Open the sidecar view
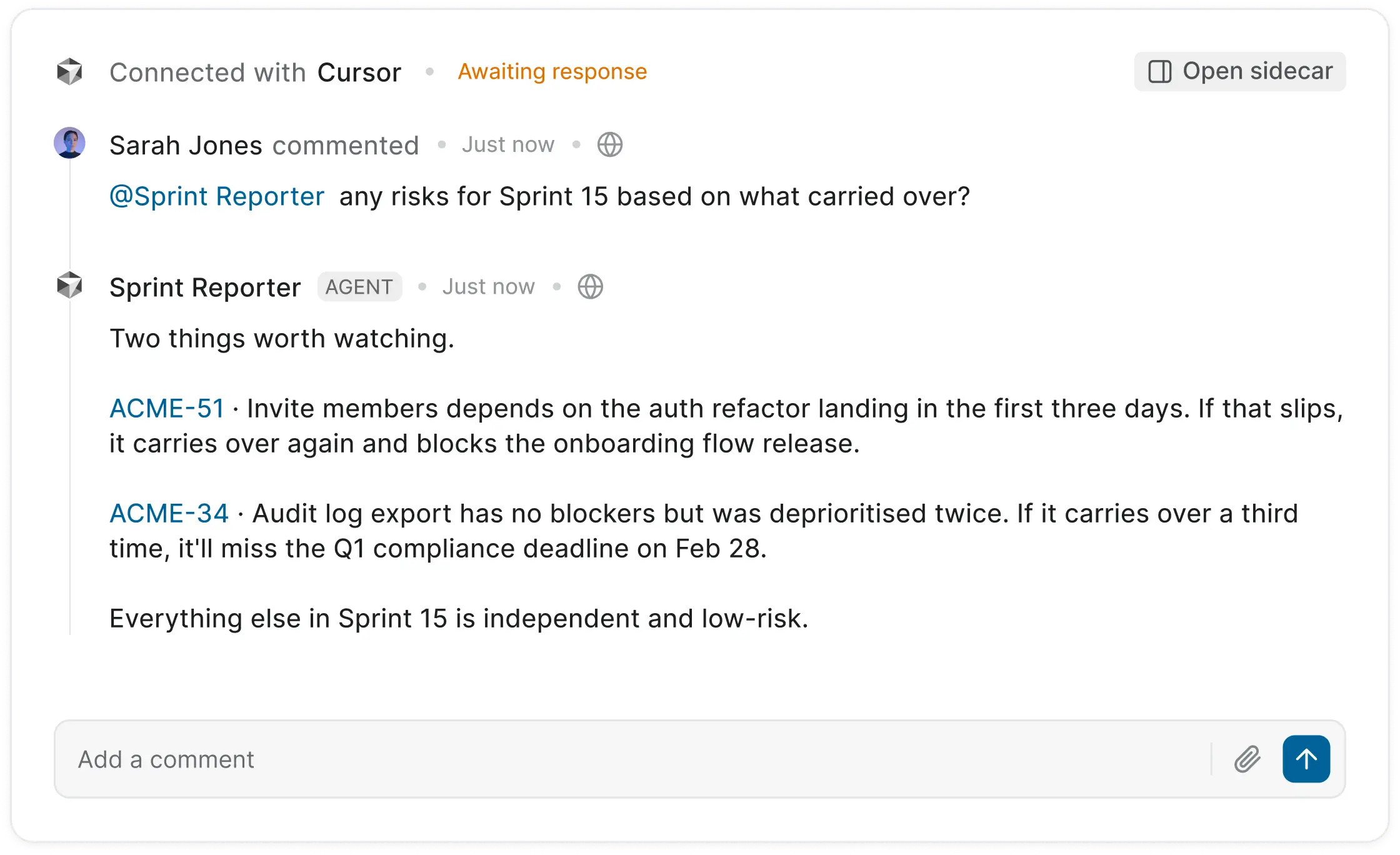Viewport: 1400px width, 855px height. point(1240,71)
